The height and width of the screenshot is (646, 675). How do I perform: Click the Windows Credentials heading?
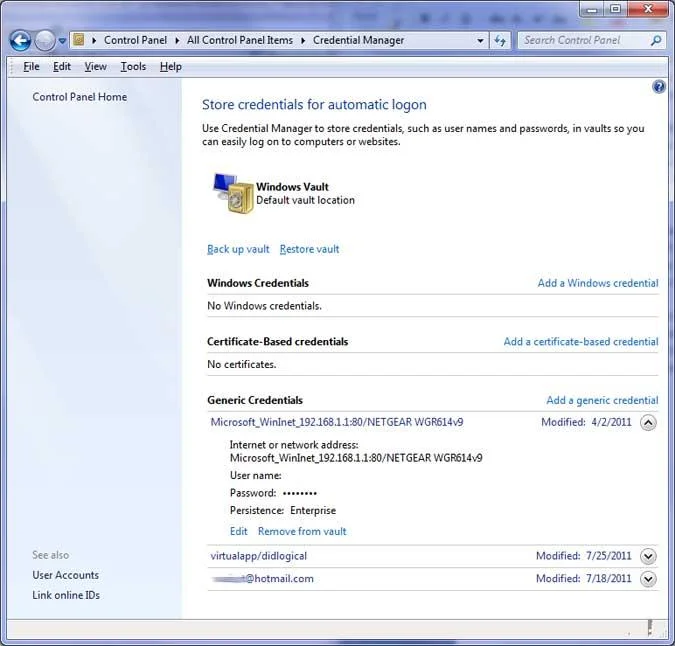click(x=258, y=283)
